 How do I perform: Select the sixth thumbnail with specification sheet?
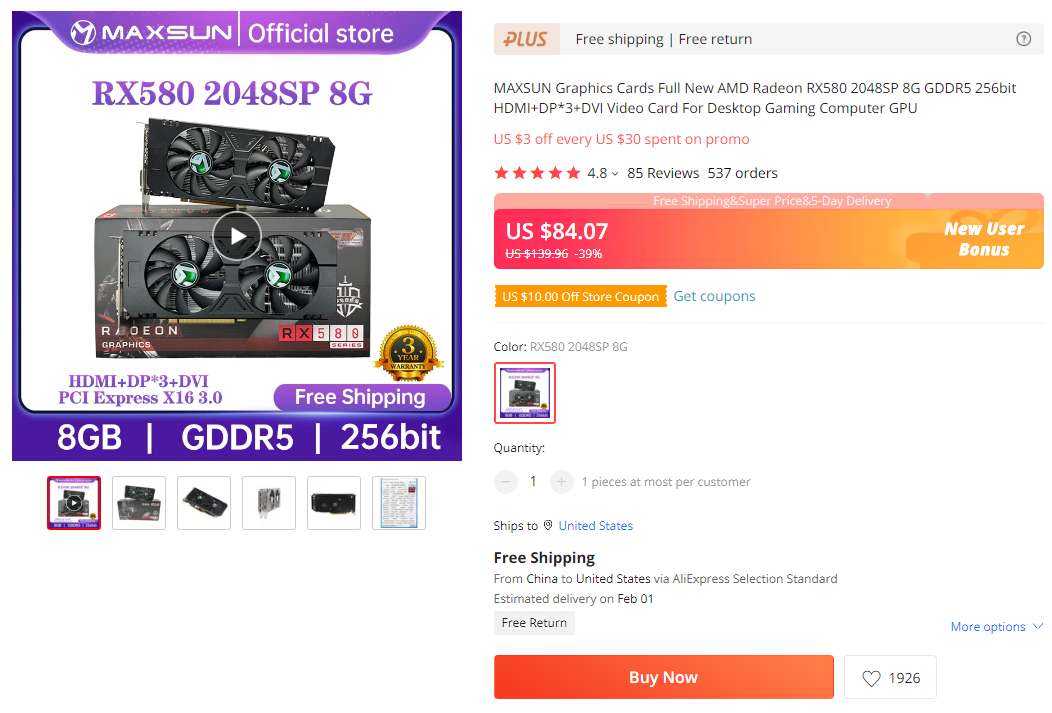click(399, 503)
